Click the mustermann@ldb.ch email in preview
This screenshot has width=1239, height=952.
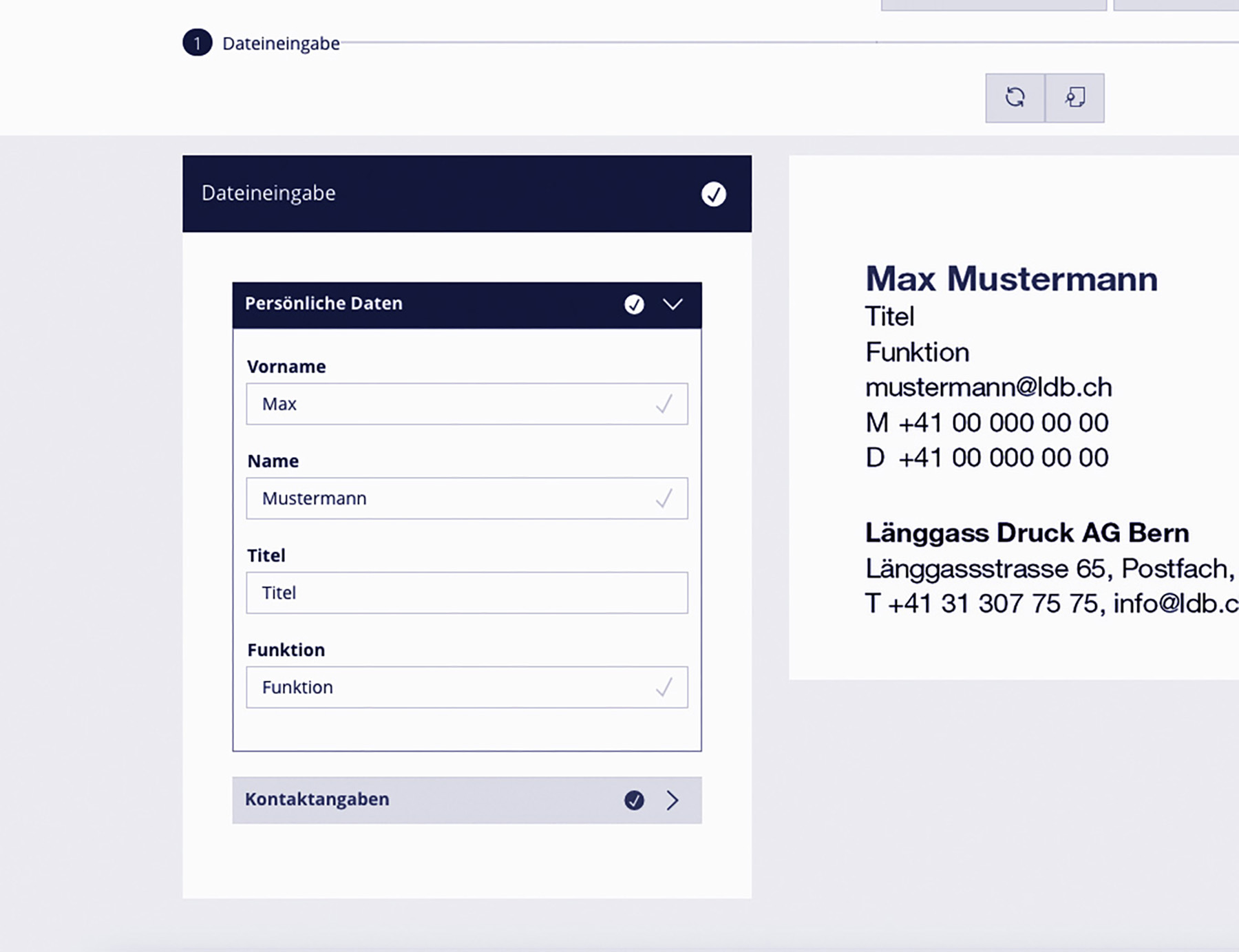point(988,388)
